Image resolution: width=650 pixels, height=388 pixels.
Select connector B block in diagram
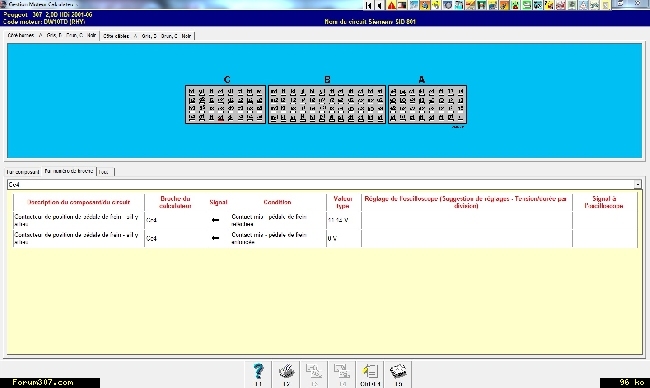pyautogui.click(x=327, y=104)
